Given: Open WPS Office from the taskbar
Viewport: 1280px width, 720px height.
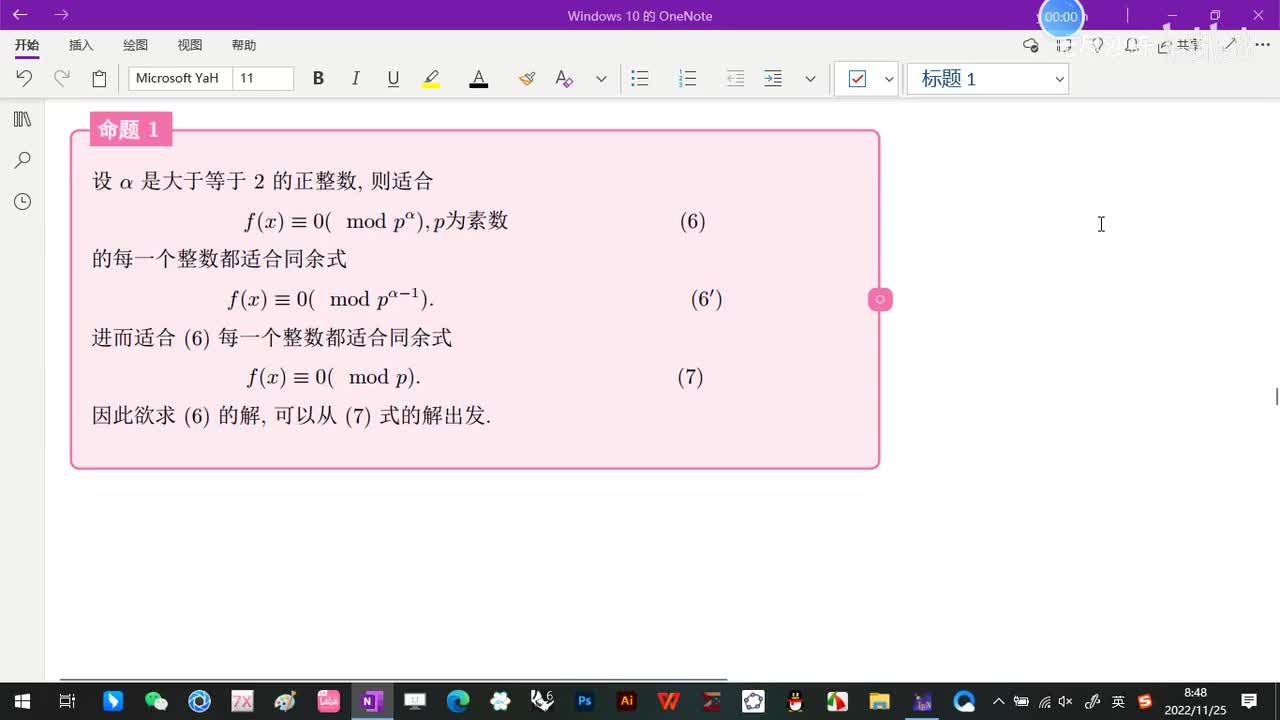Looking at the screenshot, I should coord(669,701).
